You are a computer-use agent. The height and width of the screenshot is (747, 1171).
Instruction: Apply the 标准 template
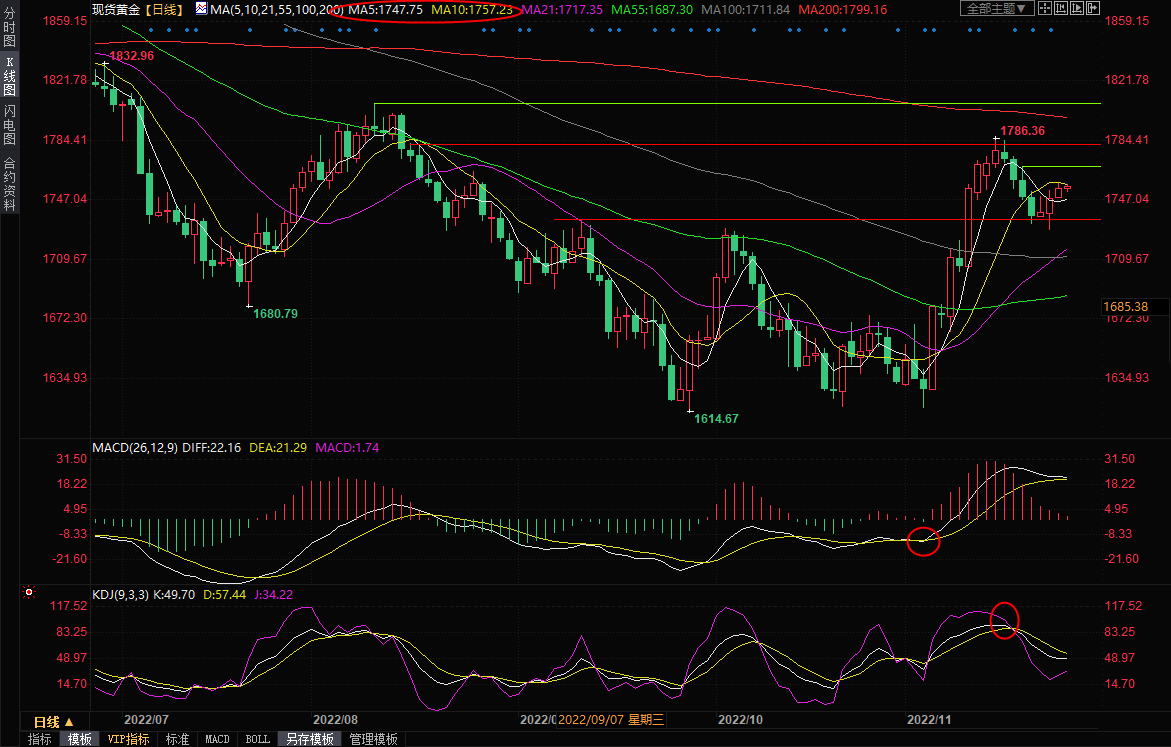tap(177, 739)
